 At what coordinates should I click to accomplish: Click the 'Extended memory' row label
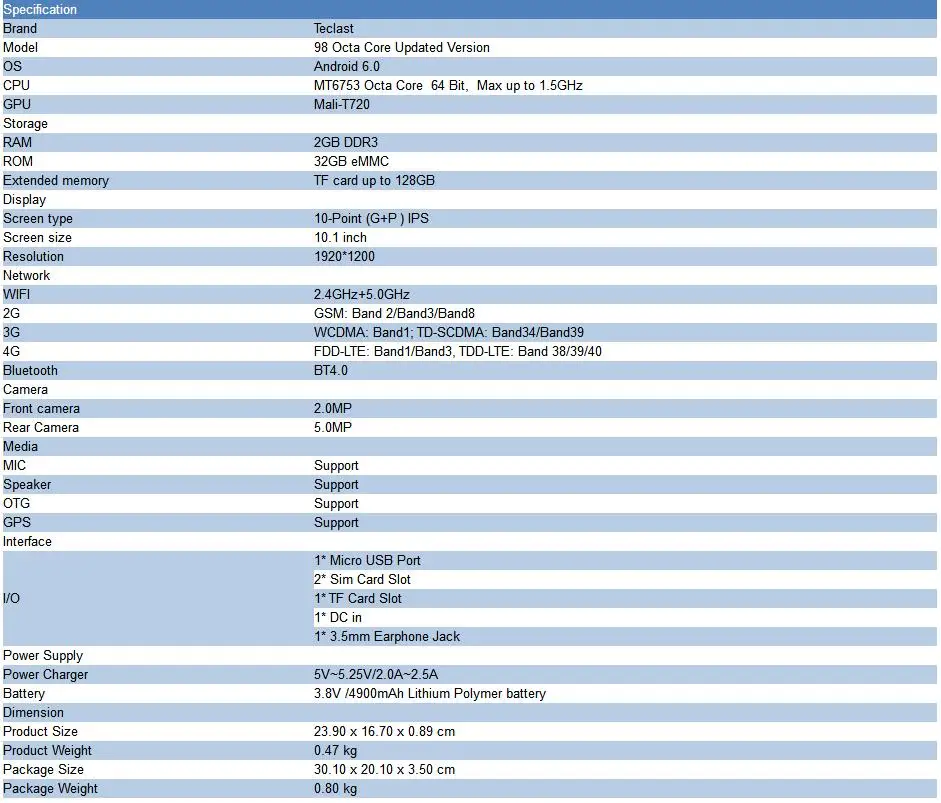pos(56,181)
